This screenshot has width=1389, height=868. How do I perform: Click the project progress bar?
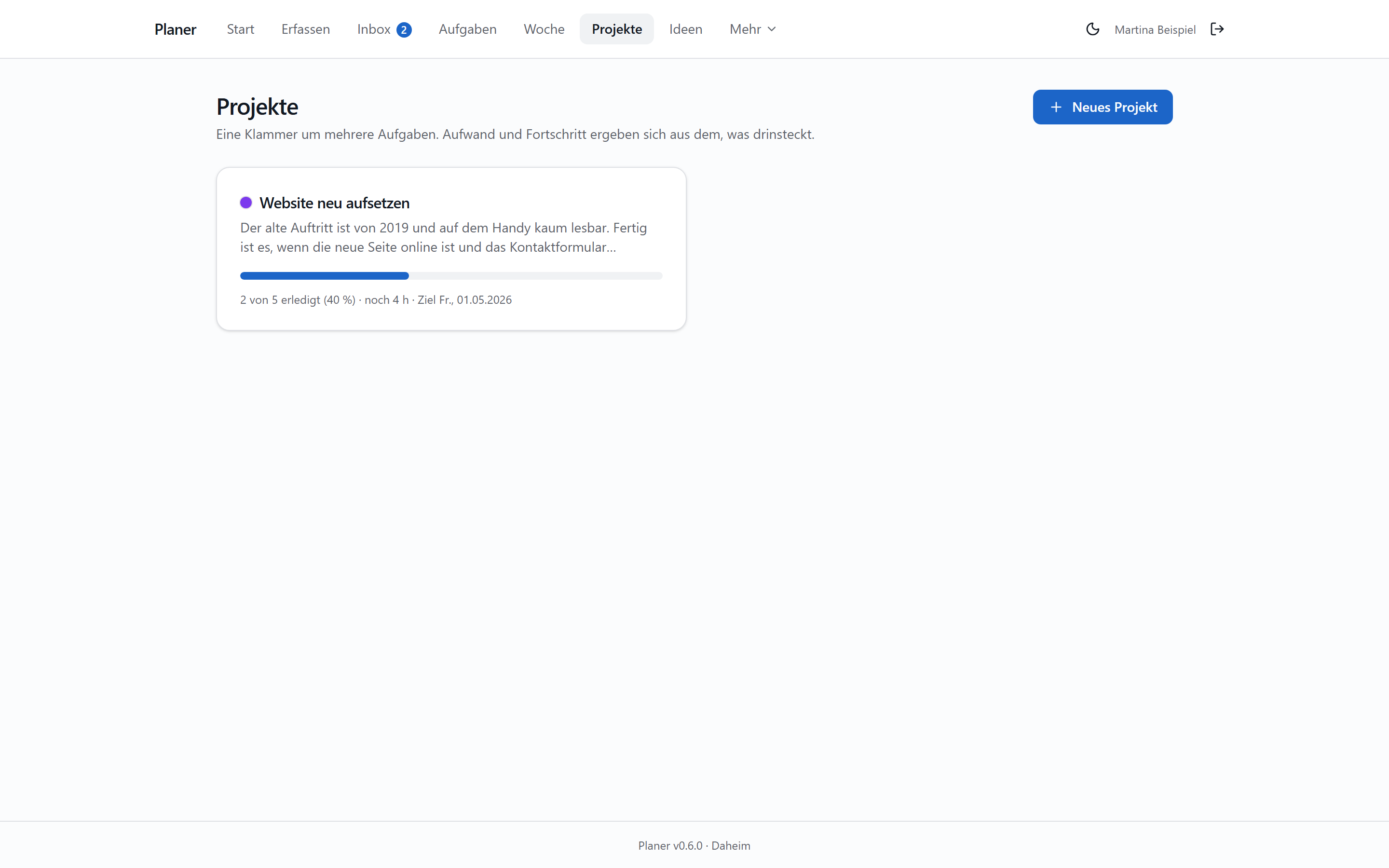[x=451, y=276]
